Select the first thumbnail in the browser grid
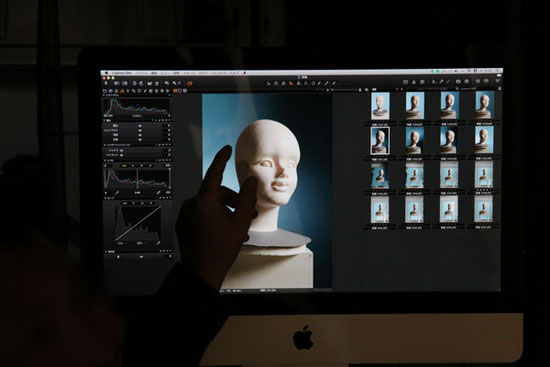The height and width of the screenshot is (367, 550). pyautogui.click(x=380, y=106)
